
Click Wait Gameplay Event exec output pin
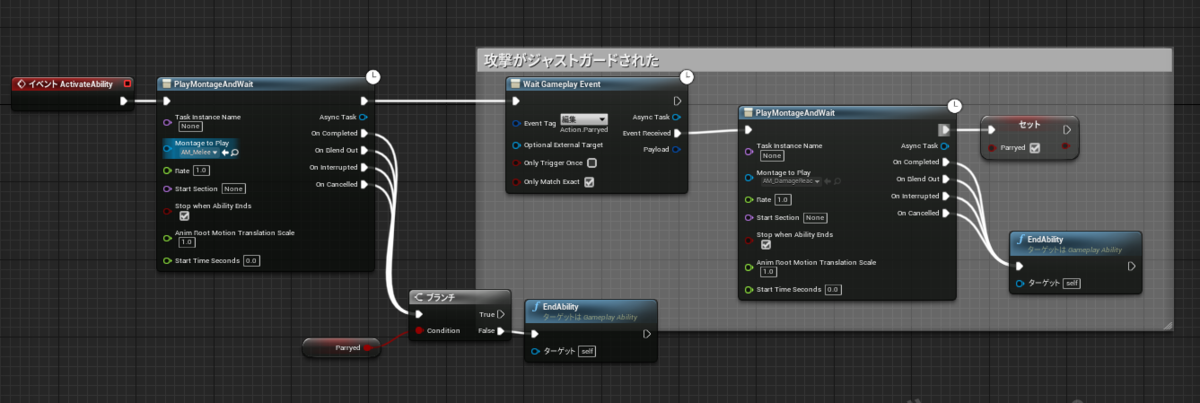point(677,101)
